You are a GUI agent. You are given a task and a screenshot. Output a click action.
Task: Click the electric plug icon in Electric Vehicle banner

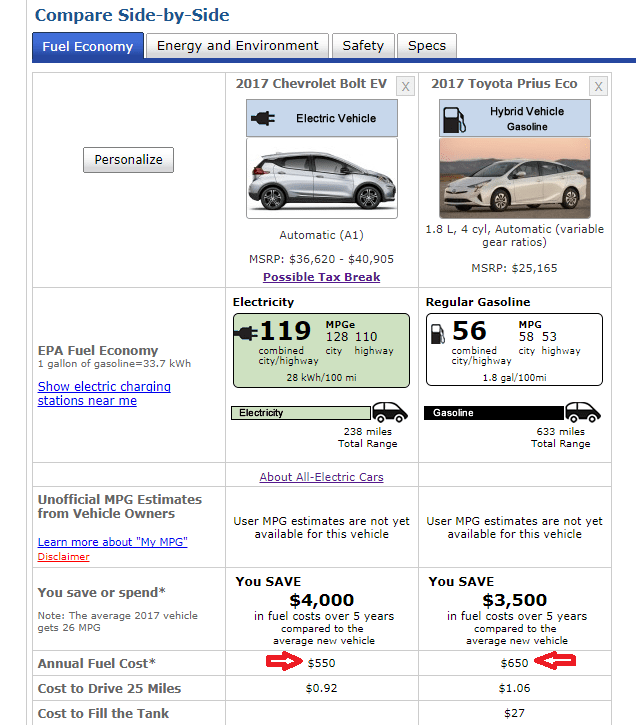pos(263,118)
